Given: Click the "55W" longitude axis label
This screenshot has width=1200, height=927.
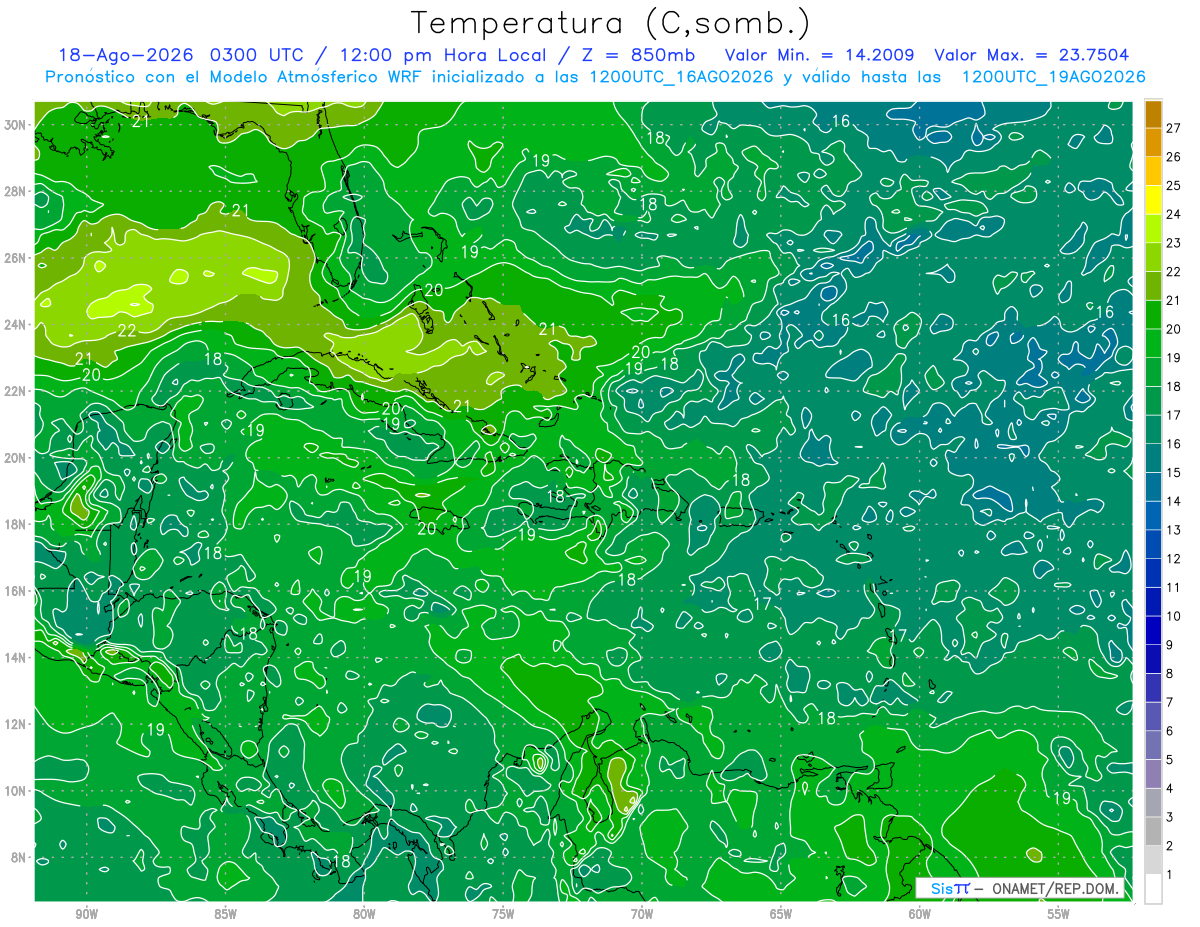Looking at the screenshot, I should pyautogui.click(x=1059, y=914).
